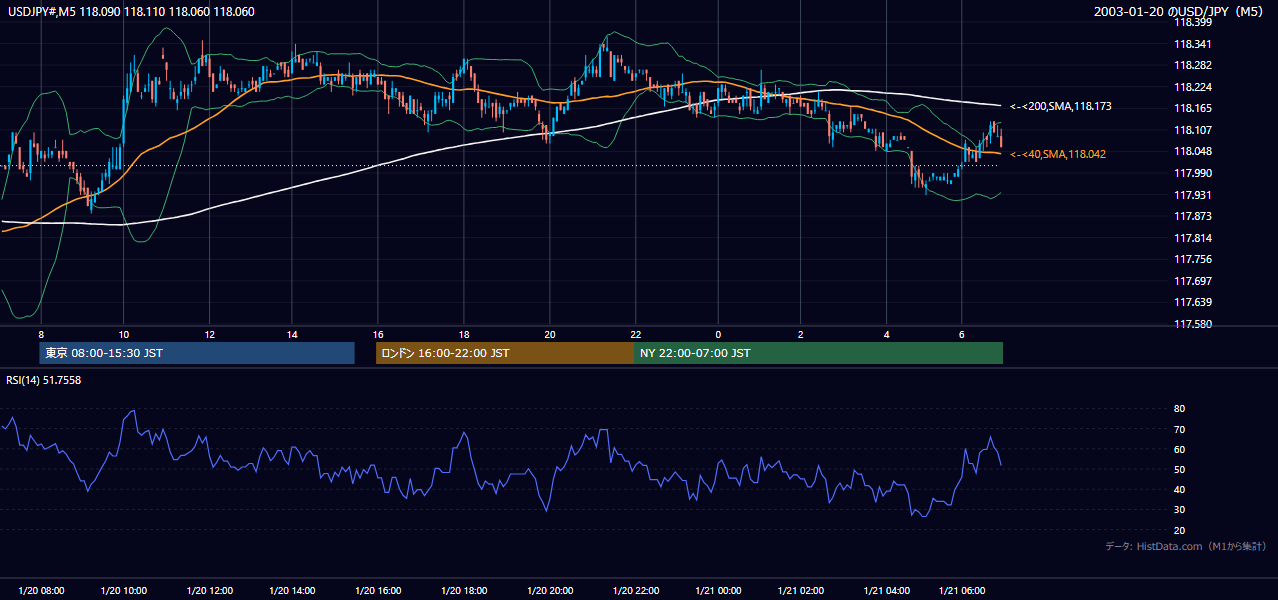
Task: Click the time axis label 1/20 22:00
Action: [x=634, y=591]
